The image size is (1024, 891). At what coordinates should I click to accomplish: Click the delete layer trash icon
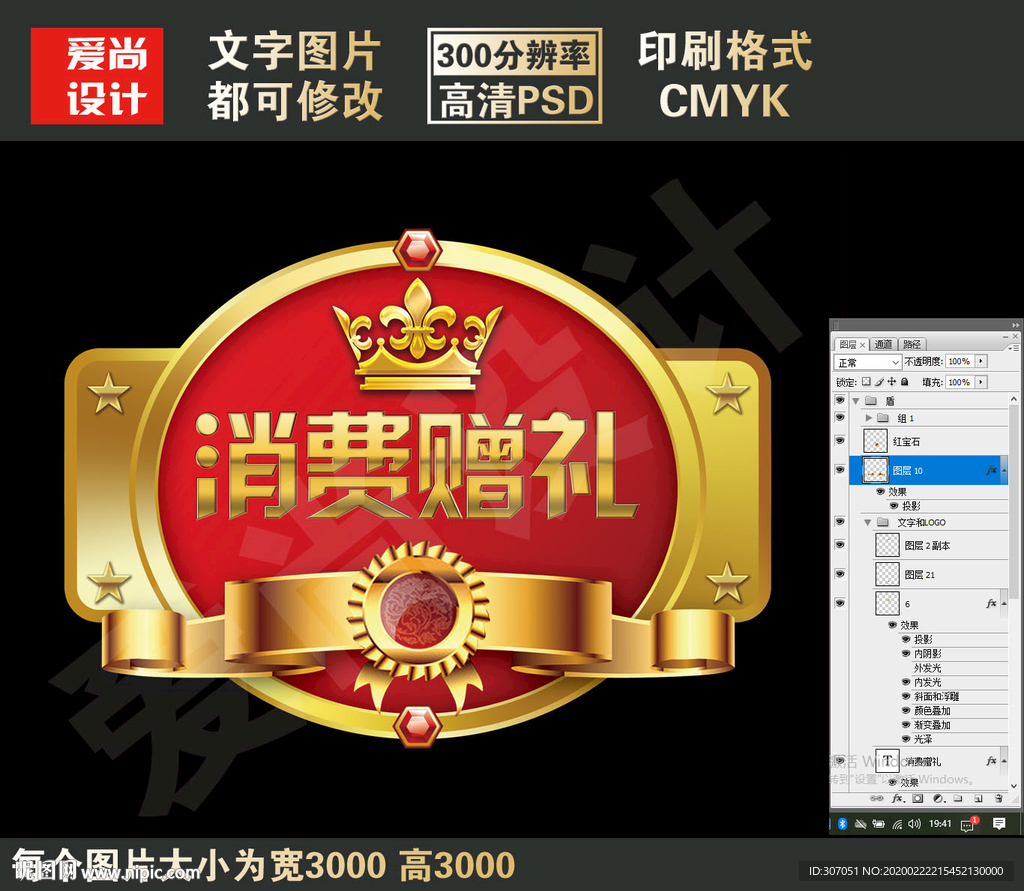point(999,798)
